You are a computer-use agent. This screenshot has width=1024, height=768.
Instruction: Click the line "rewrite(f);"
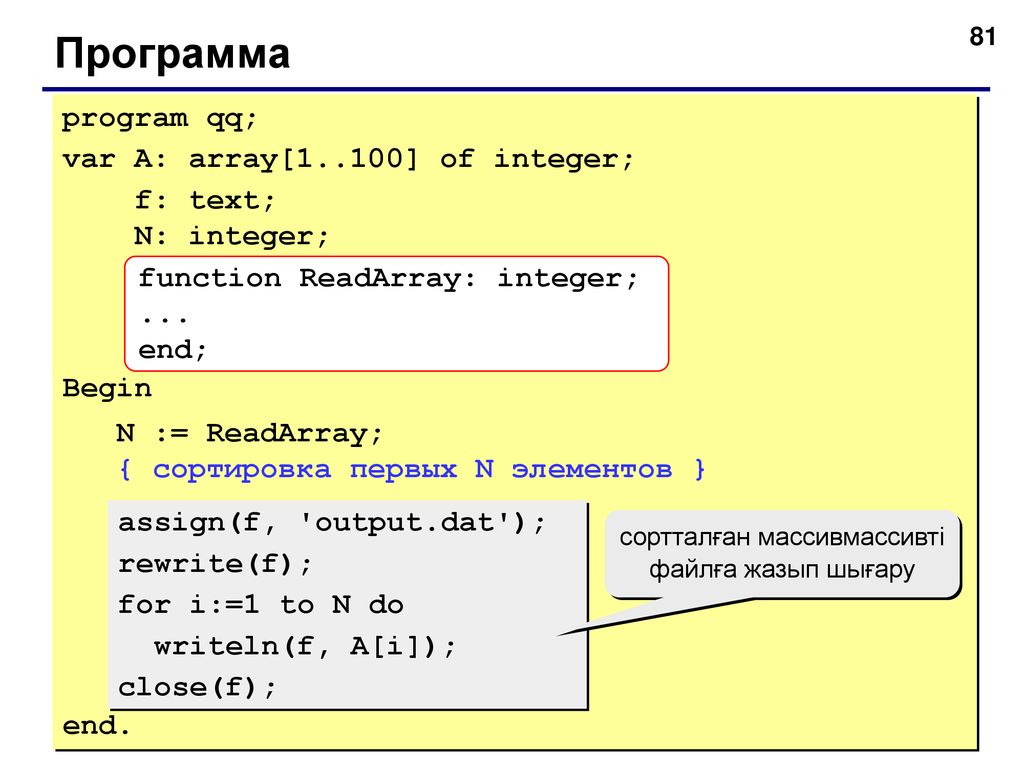click(x=215, y=564)
